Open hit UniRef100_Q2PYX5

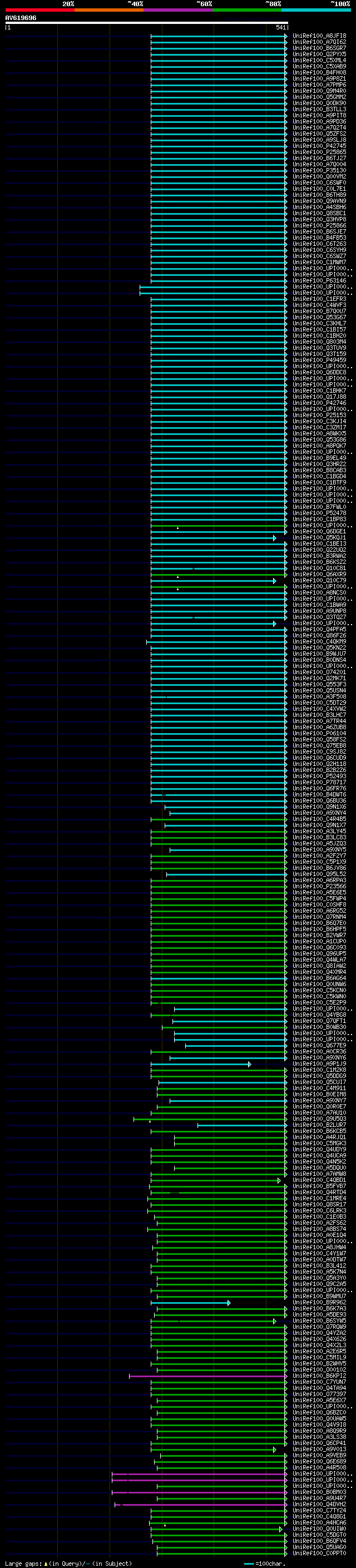pos(319,54)
